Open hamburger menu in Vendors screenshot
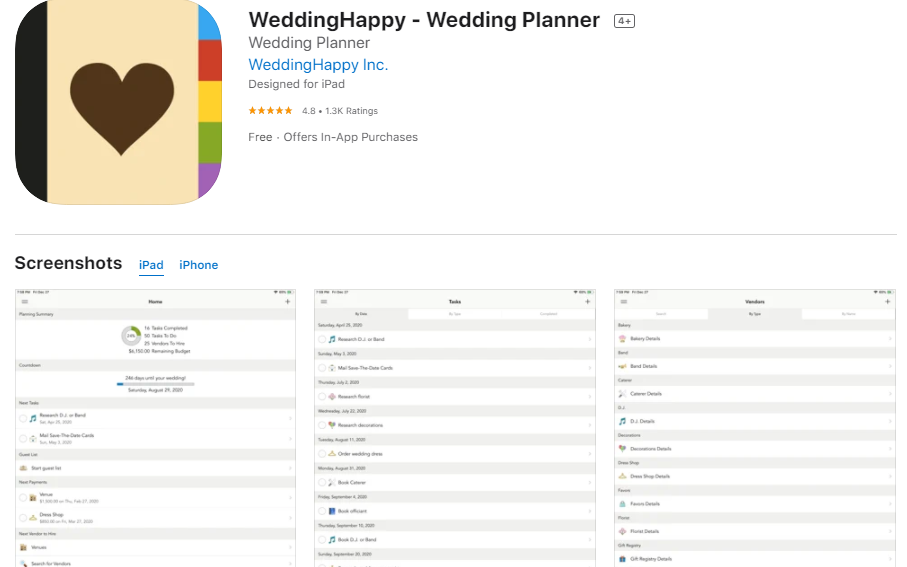This screenshot has height=567, width=907. pos(624,301)
